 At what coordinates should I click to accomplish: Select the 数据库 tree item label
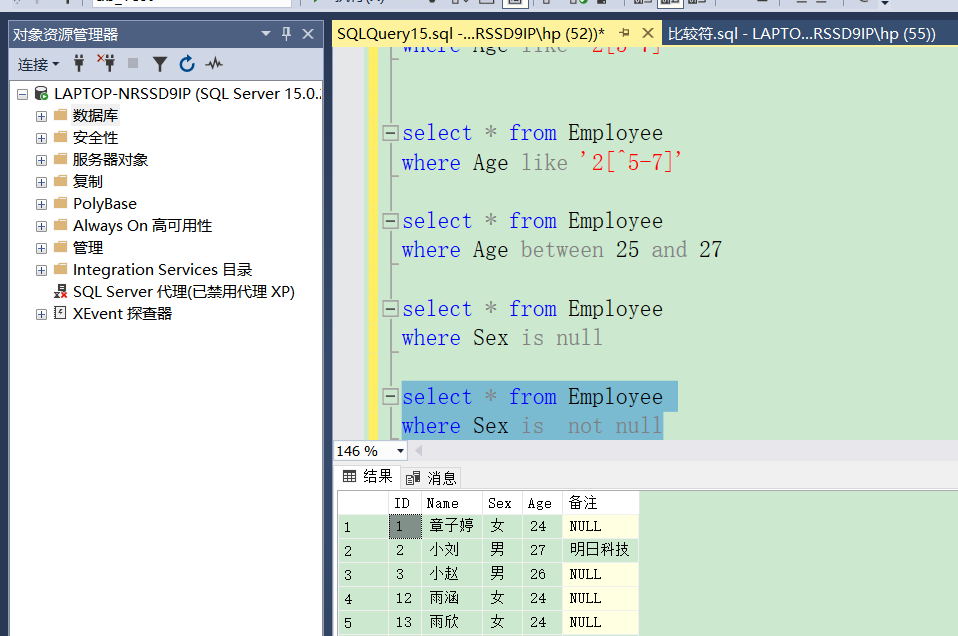pyautogui.click(x=95, y=115)
